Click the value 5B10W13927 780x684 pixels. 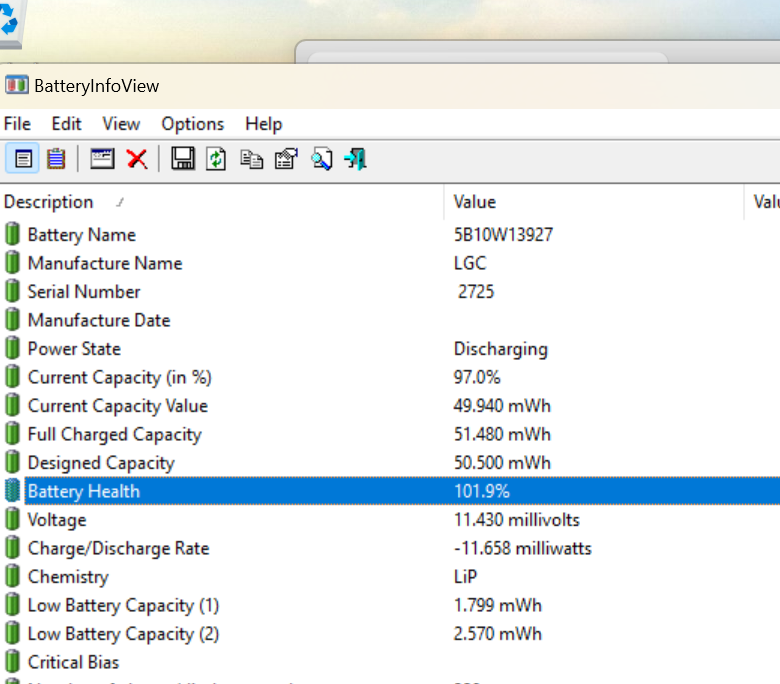pos(503,234)
